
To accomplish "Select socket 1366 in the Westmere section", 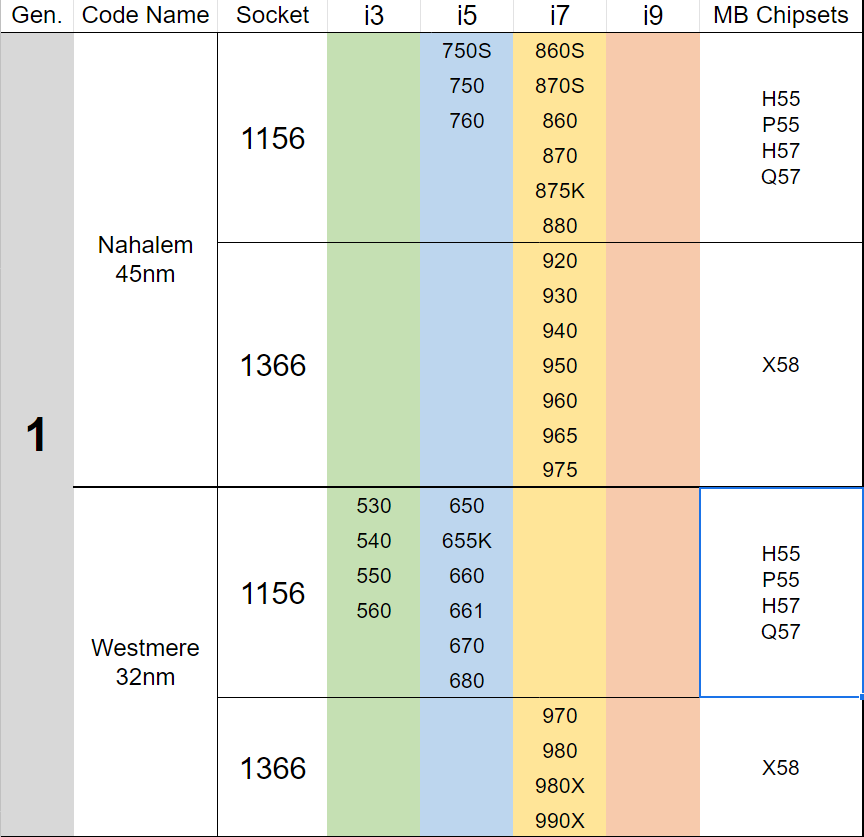I will tap(272, 768).
